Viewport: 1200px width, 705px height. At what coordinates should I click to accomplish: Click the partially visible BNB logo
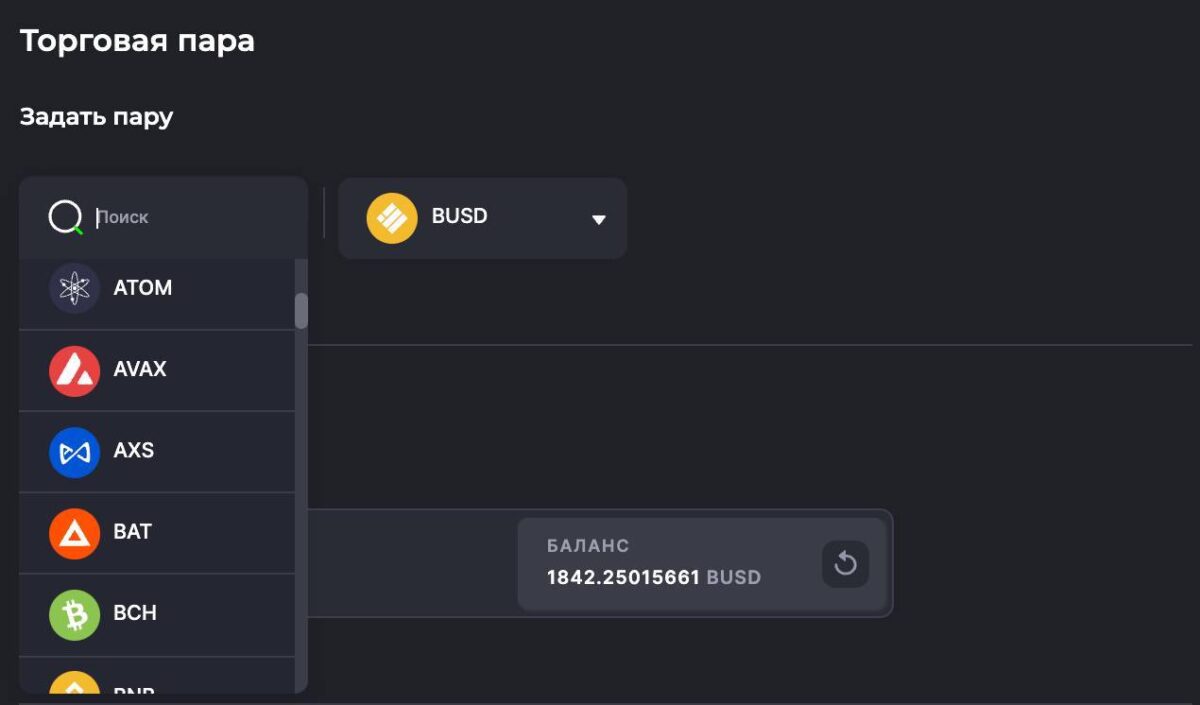coord(74,682)
